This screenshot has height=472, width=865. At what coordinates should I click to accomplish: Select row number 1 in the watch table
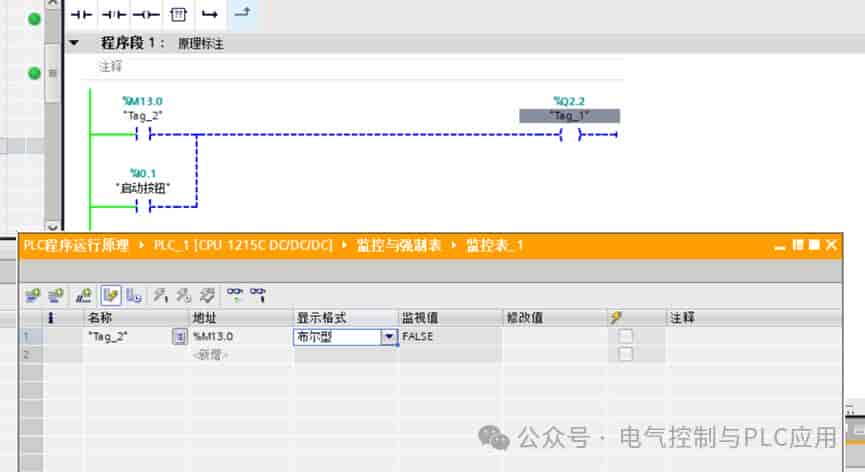[x=31, y=336]
